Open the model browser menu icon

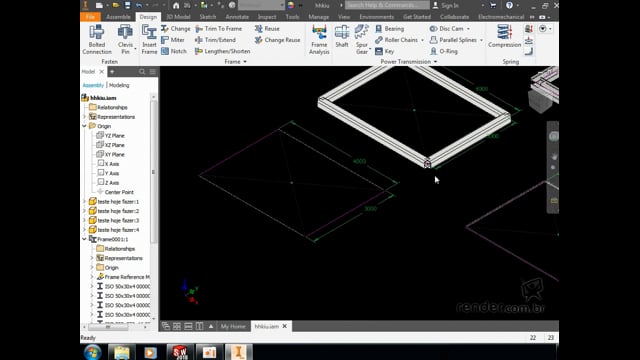click(x=153, y=72)
